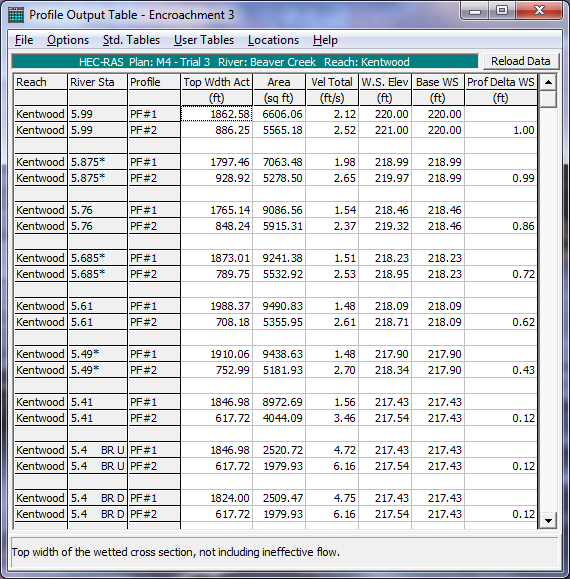Click the Reload Data button

click(x=521, y=61)
